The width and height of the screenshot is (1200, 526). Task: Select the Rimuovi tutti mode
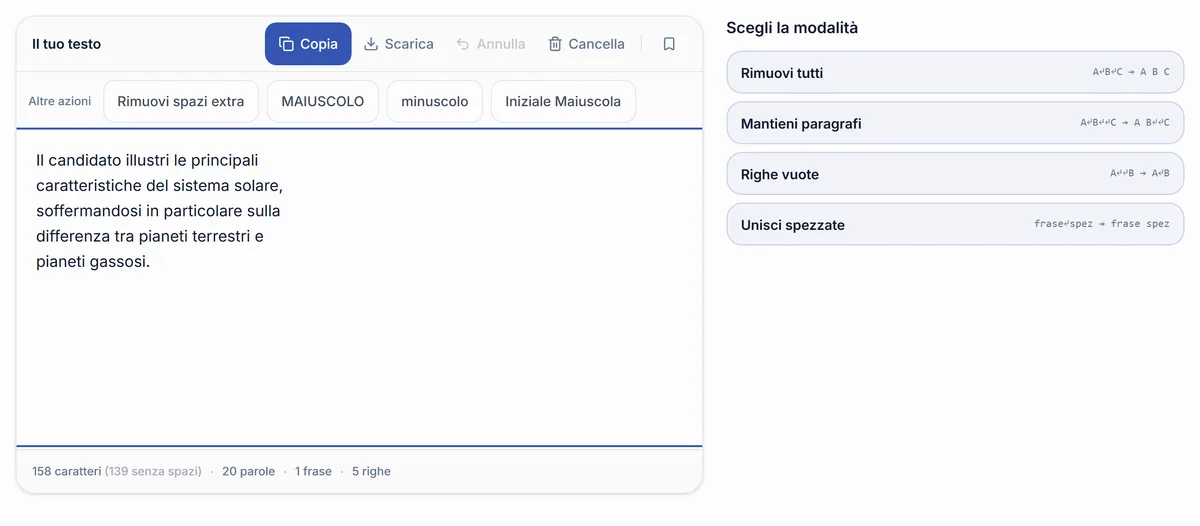pyautogui.click(x=955, y=72)
